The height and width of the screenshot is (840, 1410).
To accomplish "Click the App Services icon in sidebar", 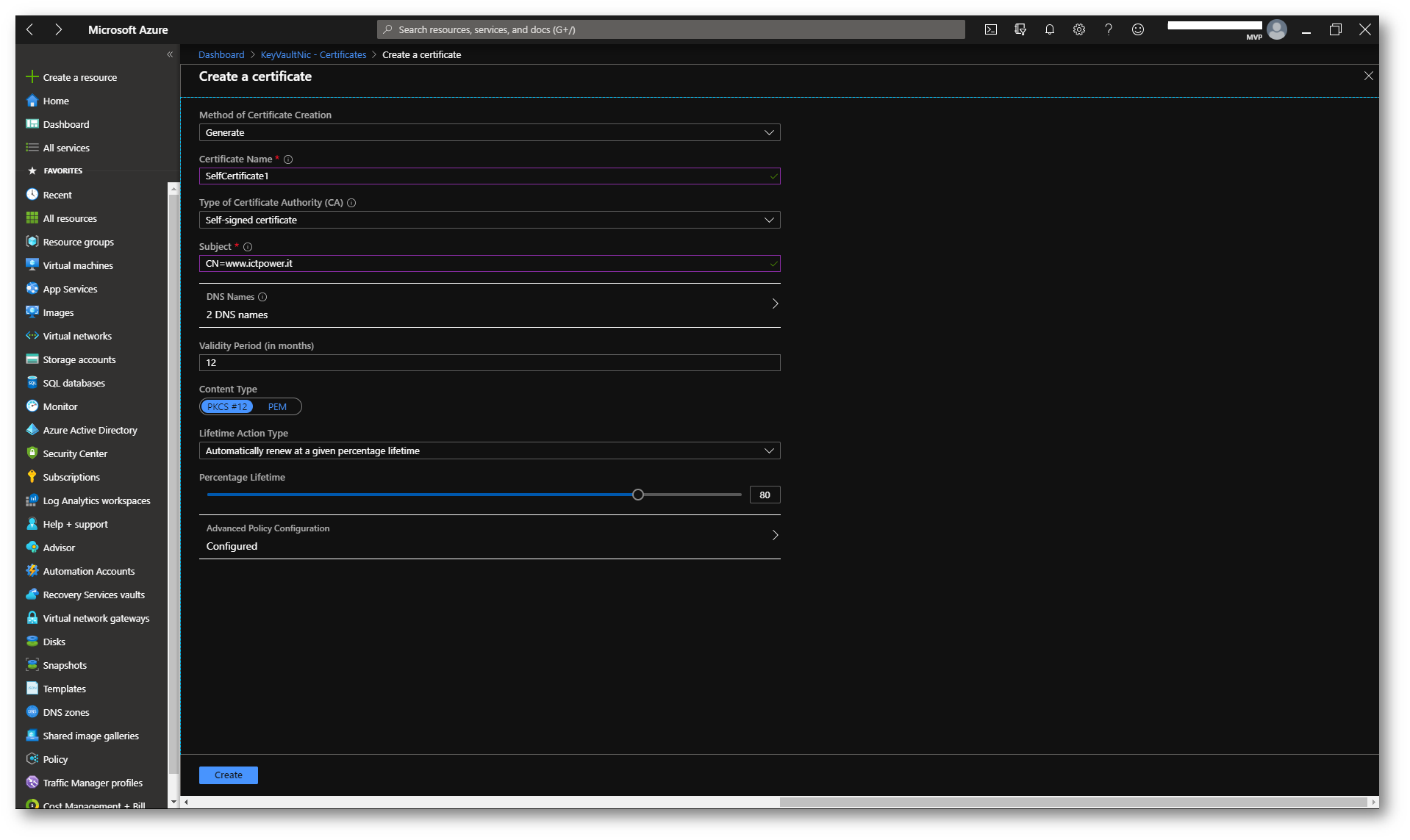I will [32, 288].
